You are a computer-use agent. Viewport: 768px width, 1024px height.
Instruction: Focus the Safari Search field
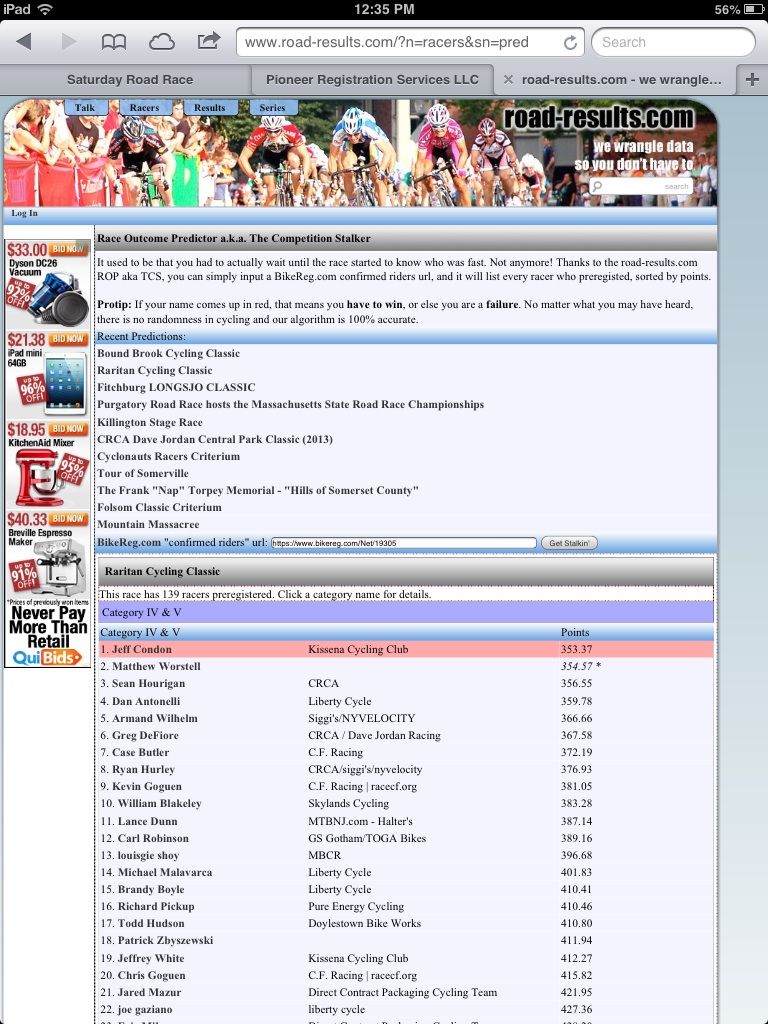[x=673, y=42]
